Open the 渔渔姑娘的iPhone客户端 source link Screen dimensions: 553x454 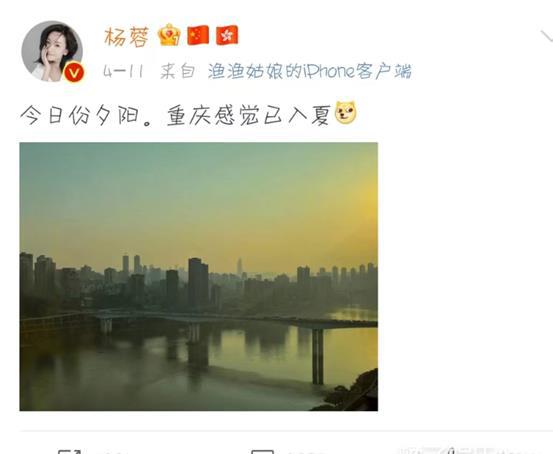(x=310, y=71)
